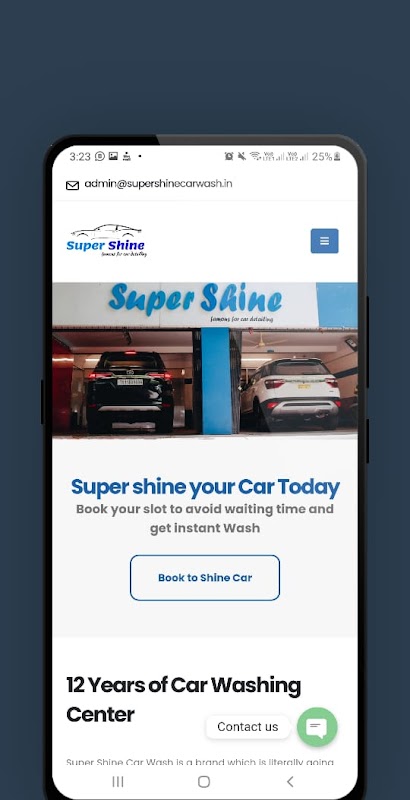Tap the Android recent apps button
The image size is (410, 800).
pos(118,781)
